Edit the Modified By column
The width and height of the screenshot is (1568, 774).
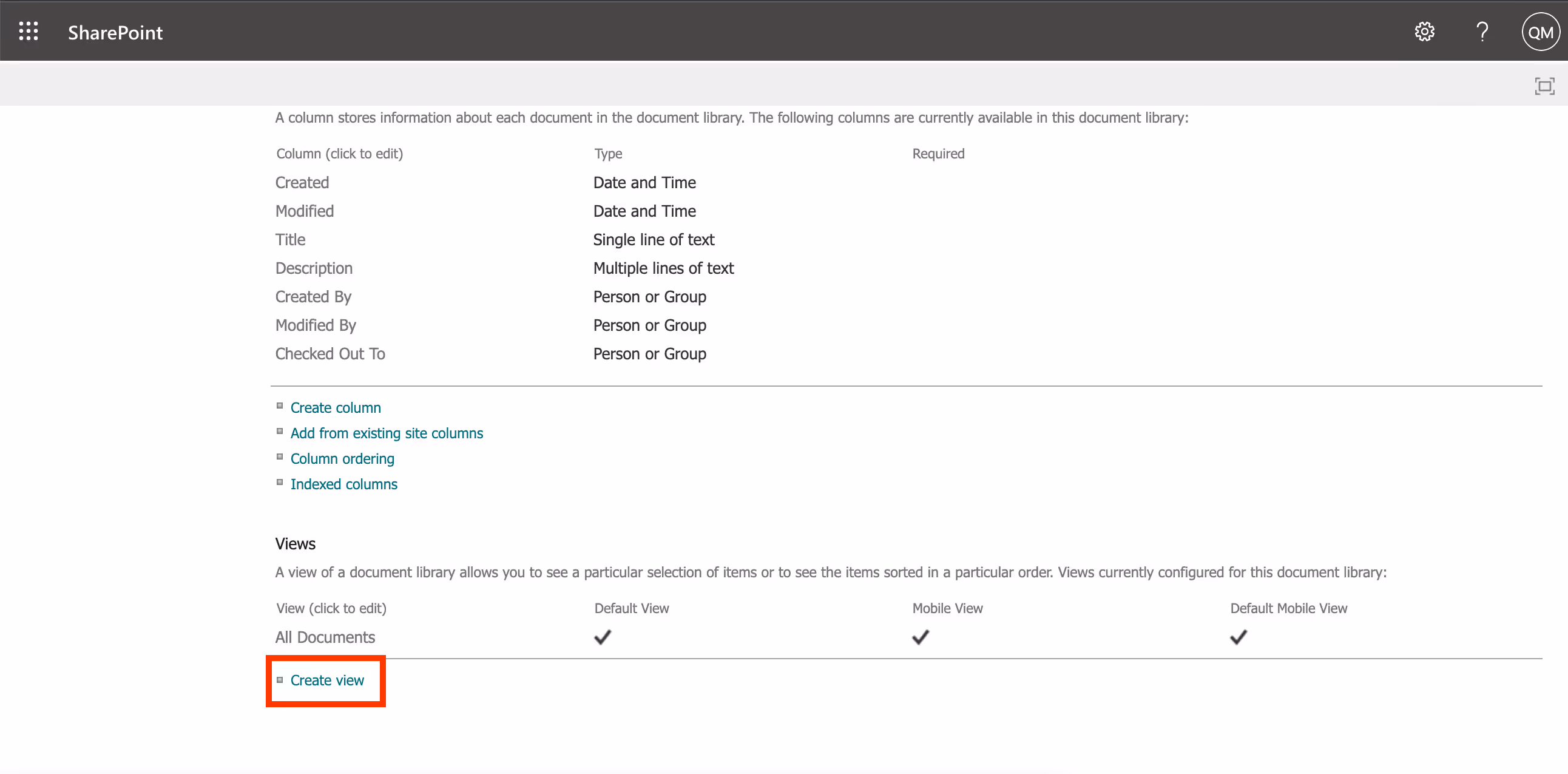pyautogui.click(x=316, y=326)
